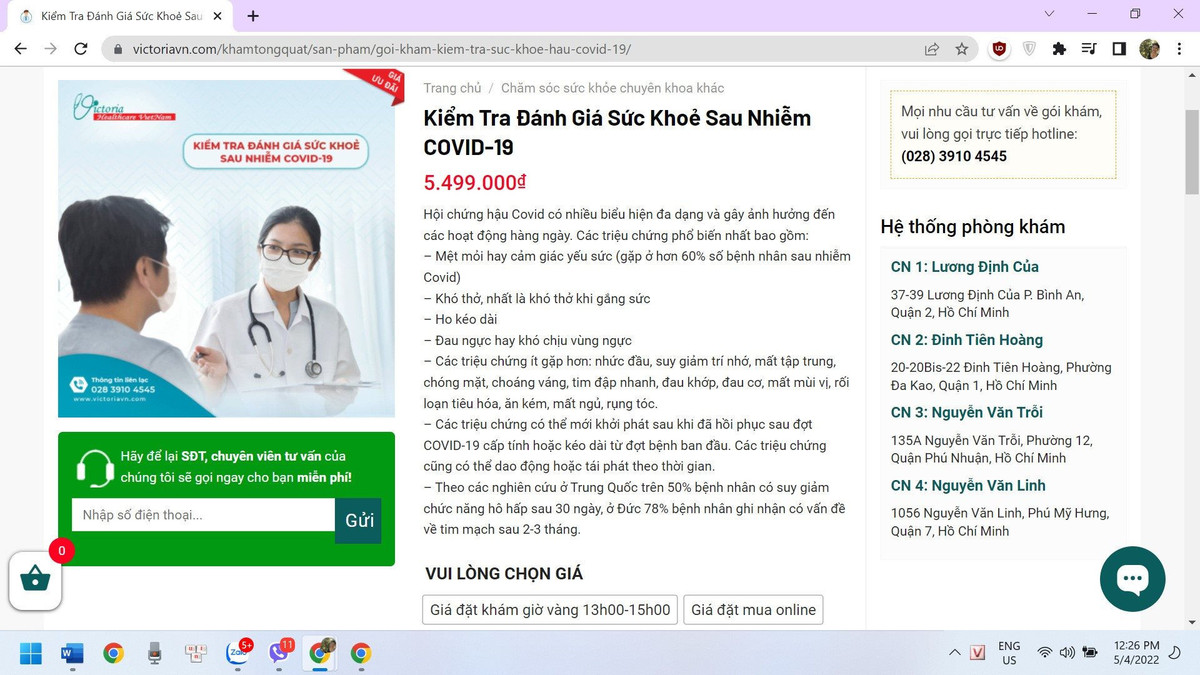Open a new browser tab
The width and height of the screenshot is (1200, 675).
point(253,16)
